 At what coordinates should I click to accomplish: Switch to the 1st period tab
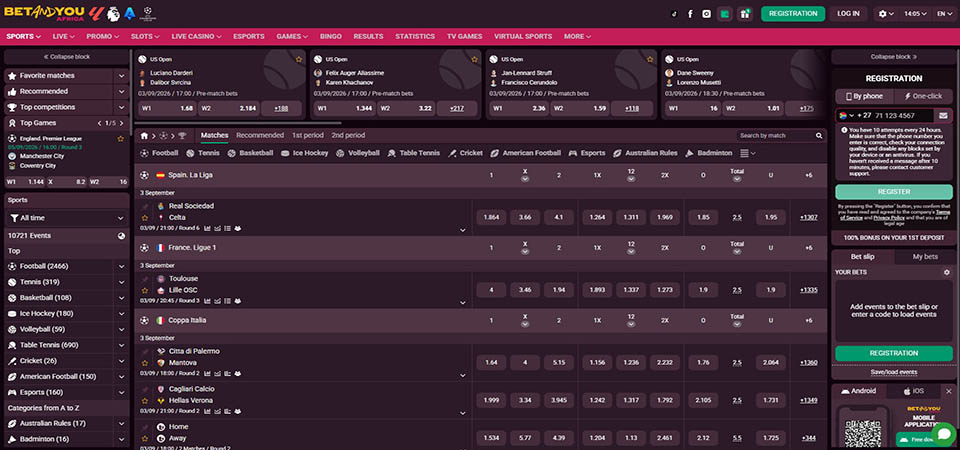click(x=307, y=135)
